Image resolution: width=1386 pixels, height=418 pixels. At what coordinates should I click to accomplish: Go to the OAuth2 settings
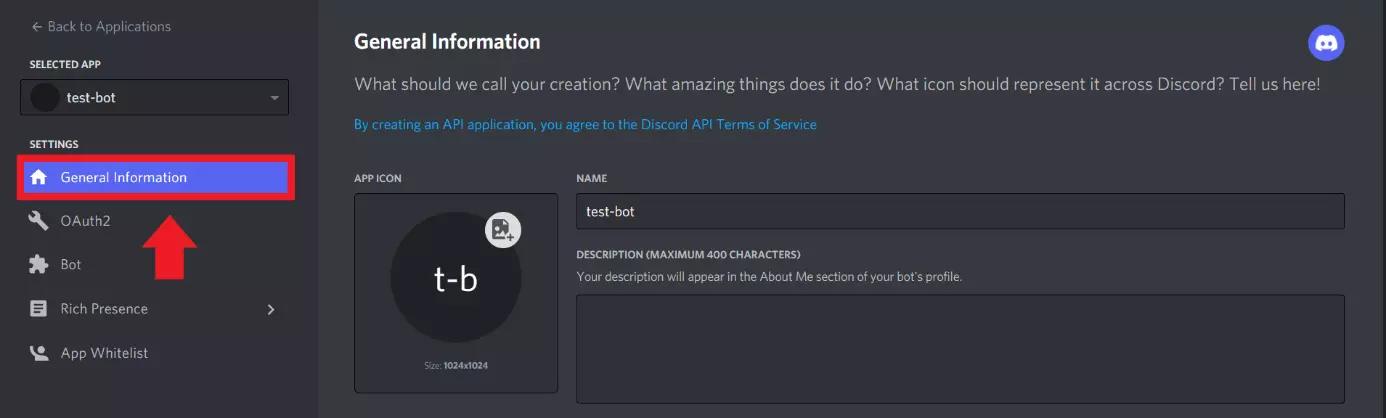[x=85, y=221]
